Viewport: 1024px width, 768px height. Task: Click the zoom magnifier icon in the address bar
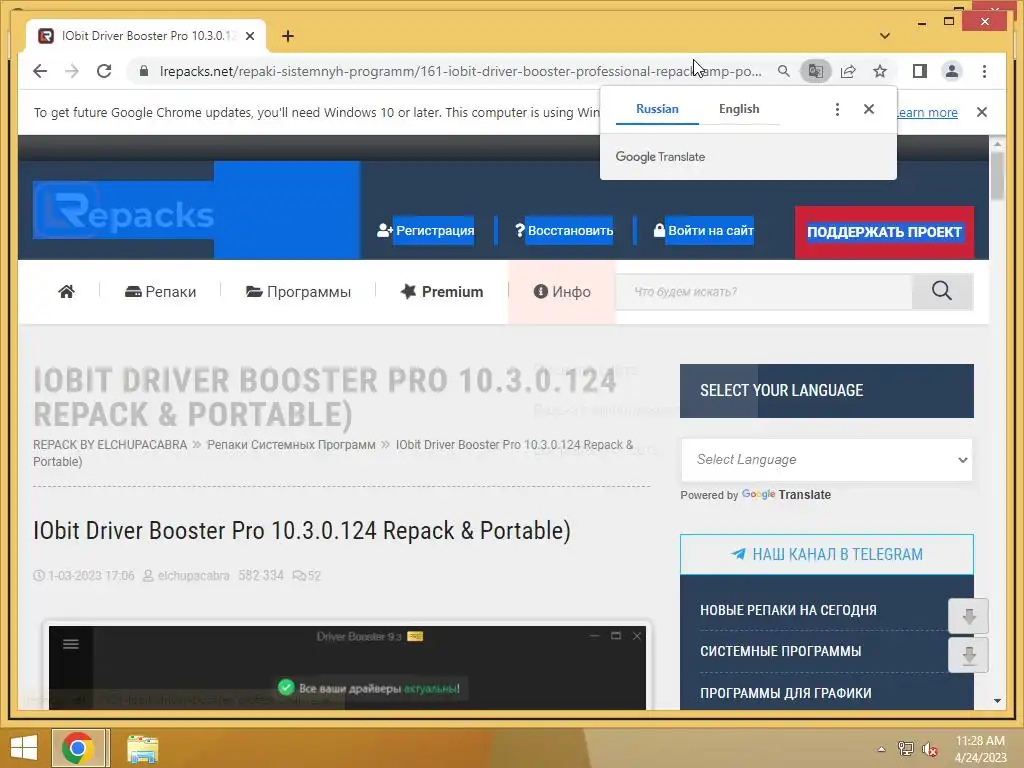(784, 71)
